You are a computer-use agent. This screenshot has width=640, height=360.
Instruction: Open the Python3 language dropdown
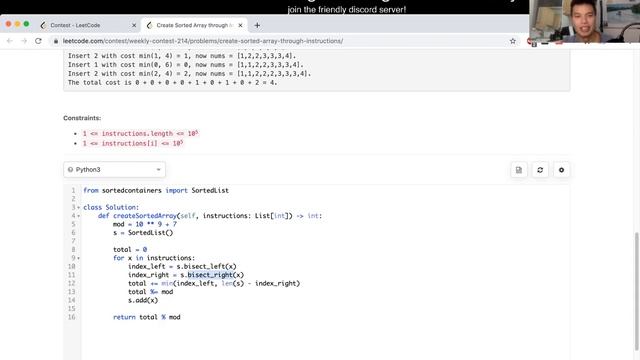114,169
